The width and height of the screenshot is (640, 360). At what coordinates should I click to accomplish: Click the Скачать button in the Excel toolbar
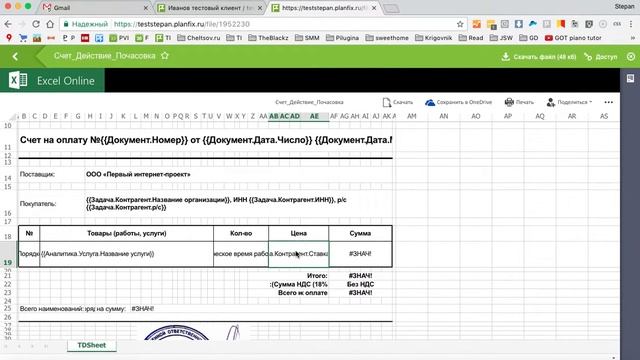pyautogui.click(x=398, y=102)
